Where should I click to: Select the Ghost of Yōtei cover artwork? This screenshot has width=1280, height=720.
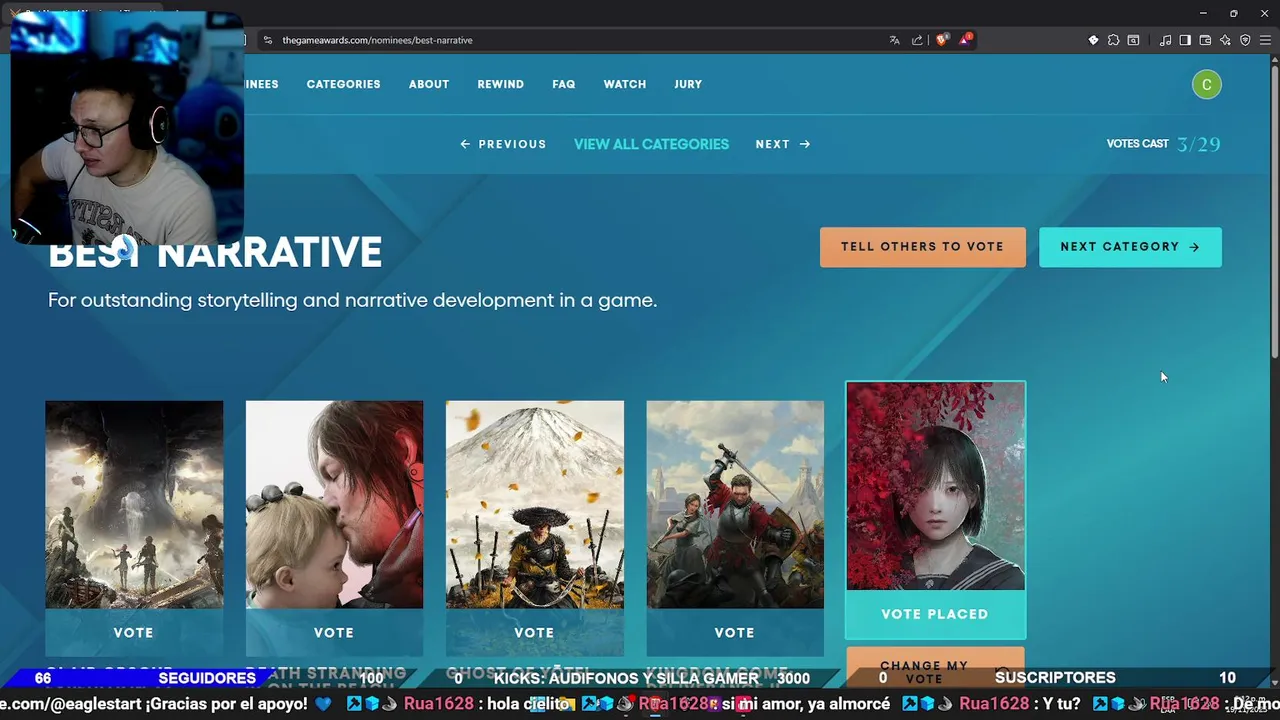click(534, 504)
